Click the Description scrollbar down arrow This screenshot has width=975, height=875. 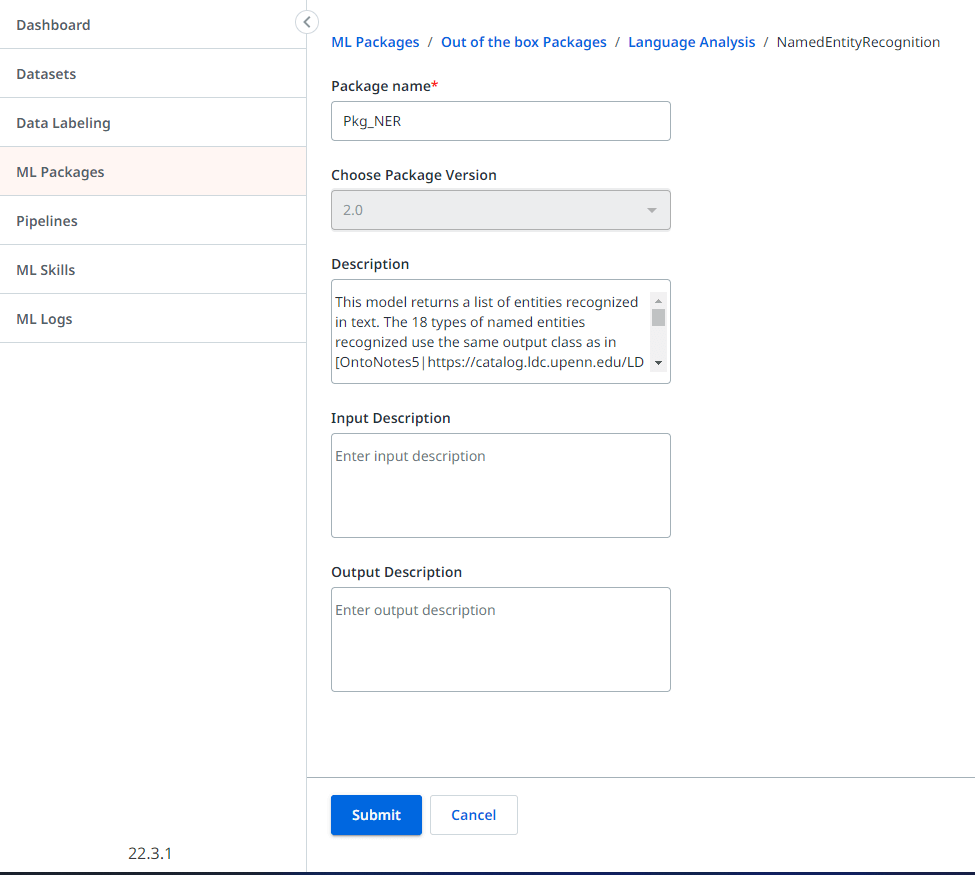658,363
